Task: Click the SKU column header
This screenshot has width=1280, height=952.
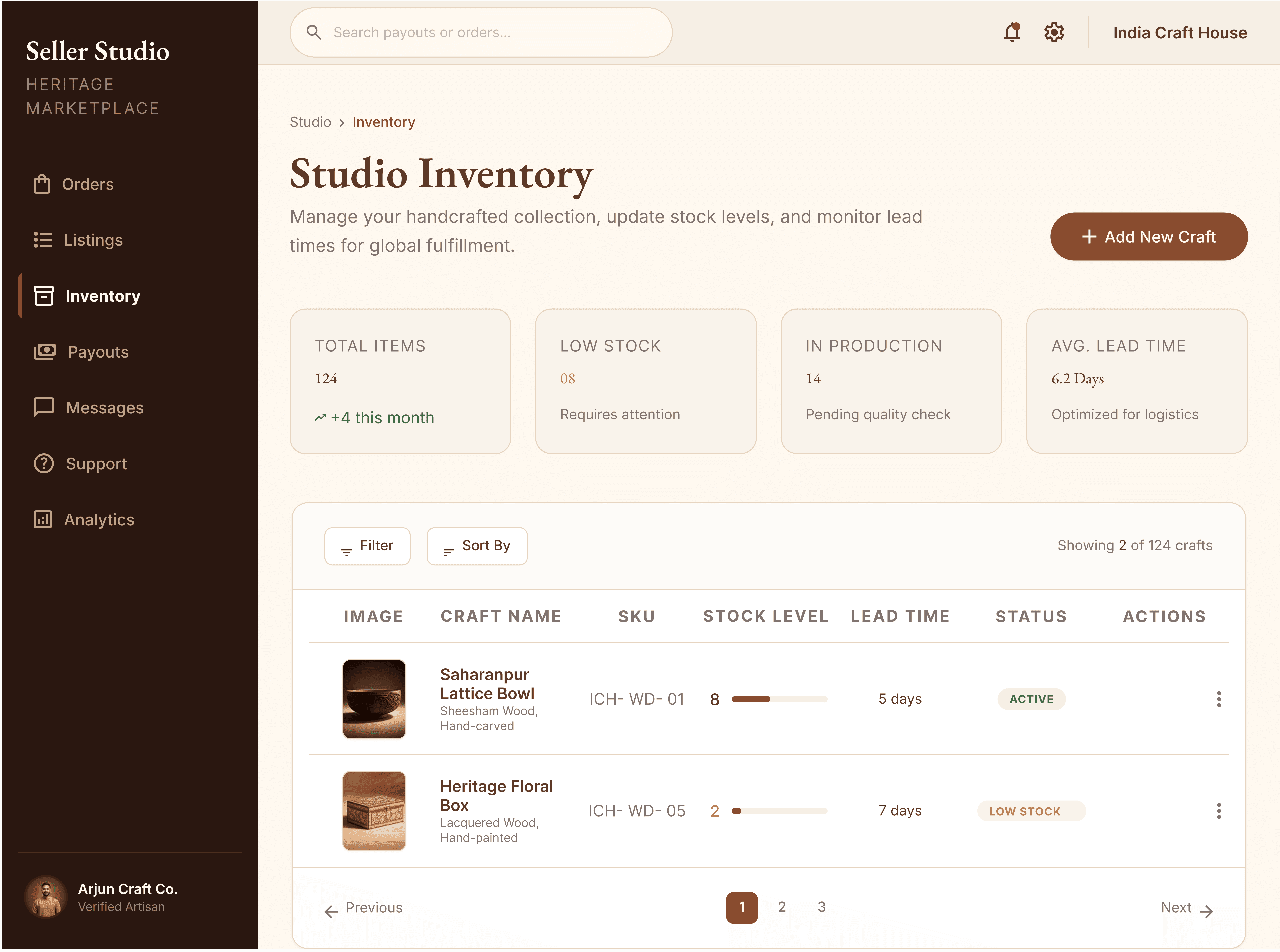Action: click(x=637, y=617)
